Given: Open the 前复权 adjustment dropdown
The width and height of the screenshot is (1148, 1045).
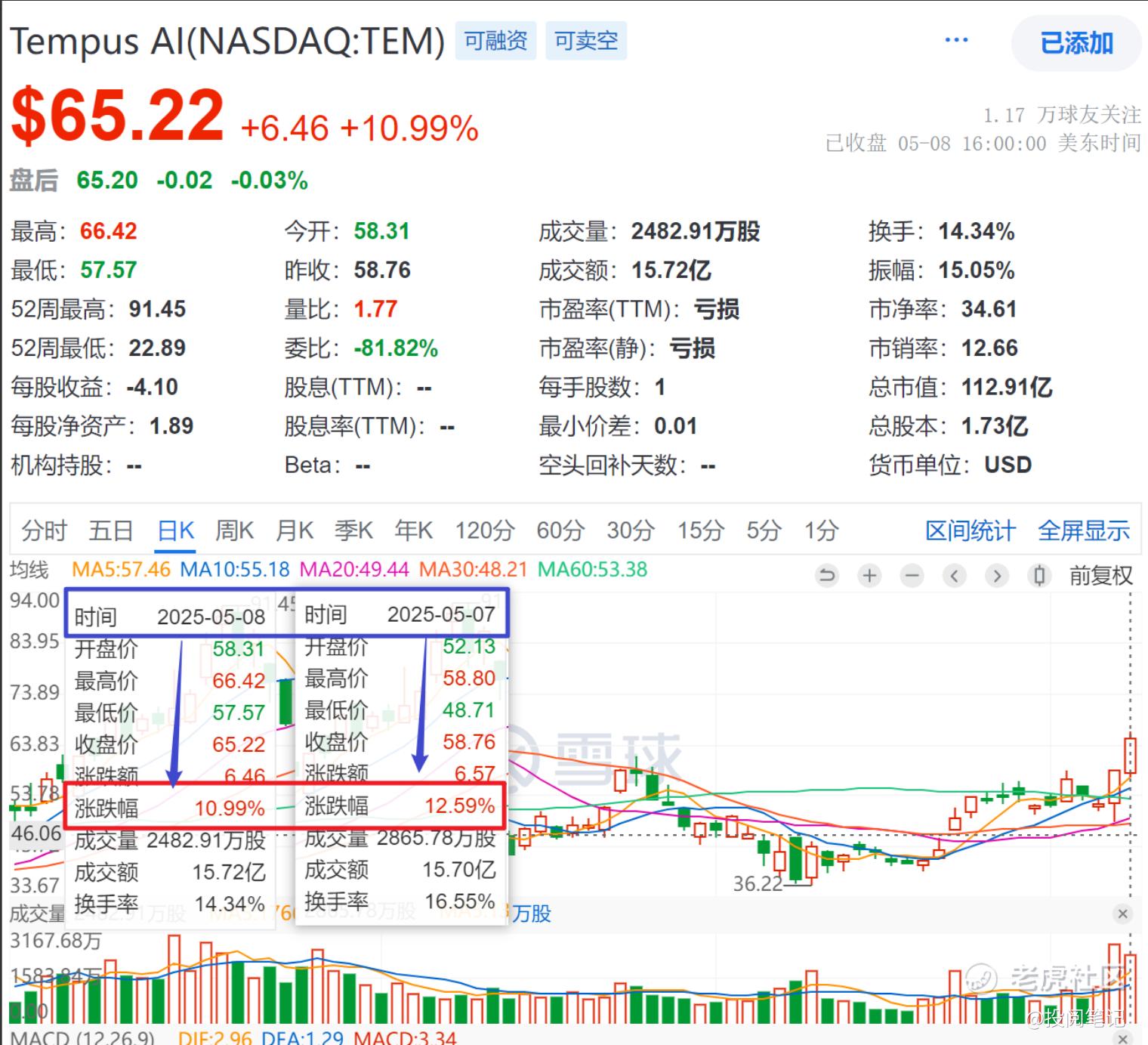Looking at the screenshot, I should [1100, 577].
